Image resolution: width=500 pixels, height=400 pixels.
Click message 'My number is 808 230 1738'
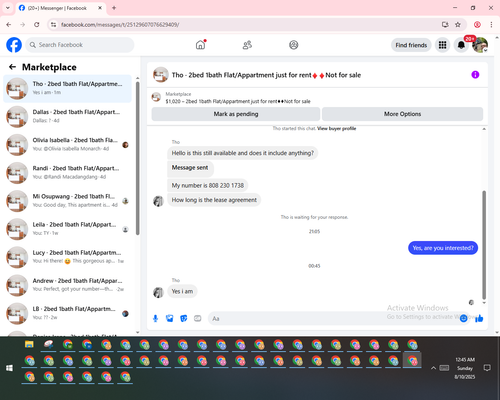coord(208,185)
